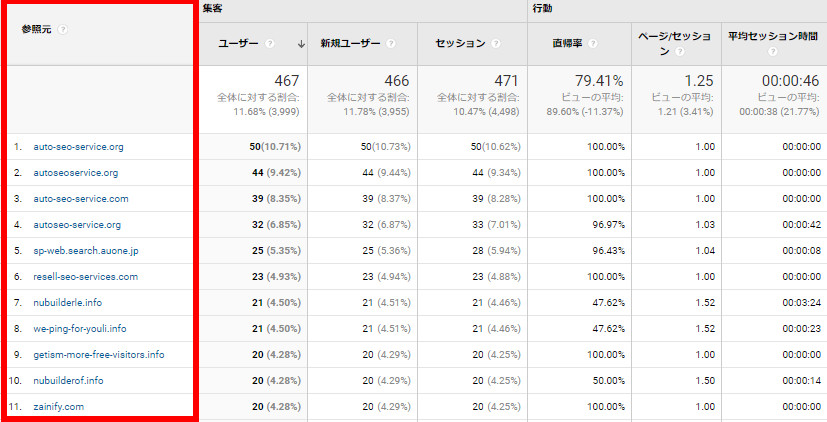
Task: Click the 直帰率 help question mark icon
Action: click(593, 44)
